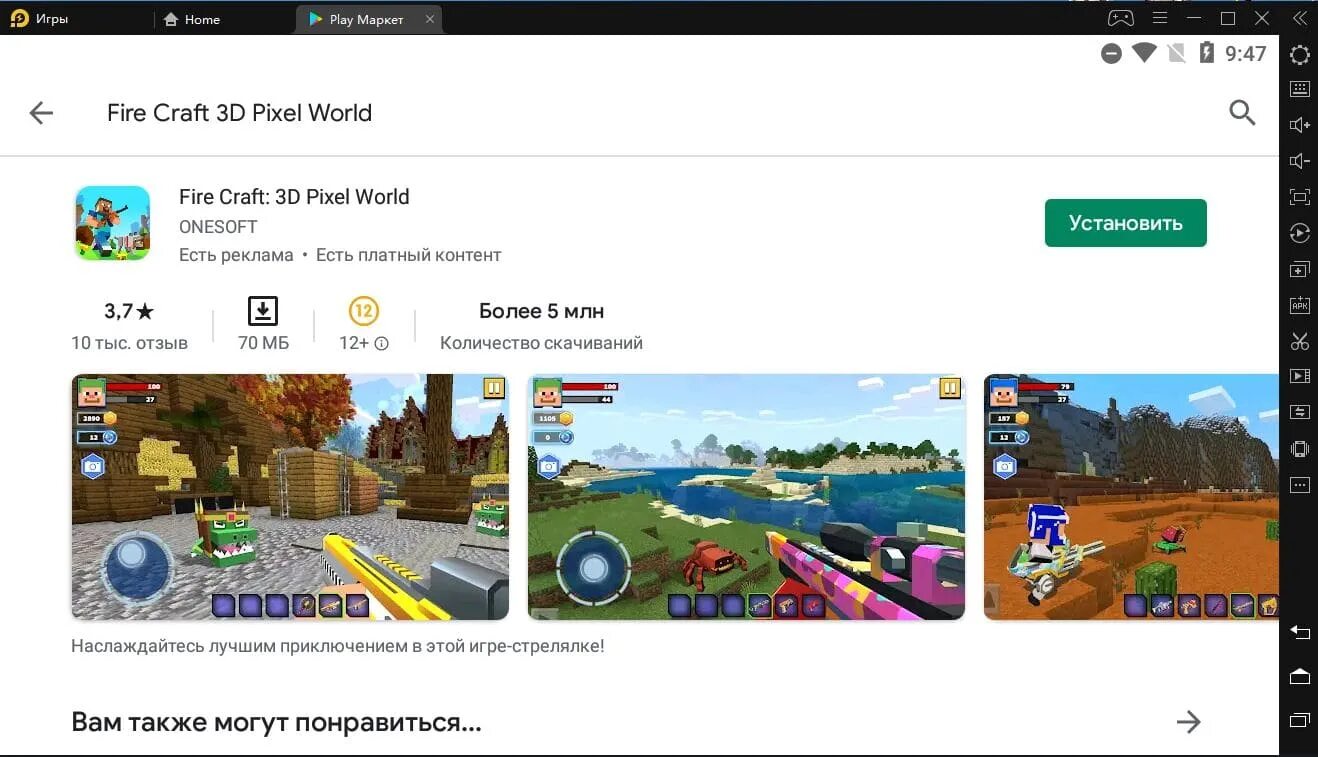Tap the info icon beside the 12+ rating
The width and height of the screenshot is (1318, 757).
tap(383, 342)
